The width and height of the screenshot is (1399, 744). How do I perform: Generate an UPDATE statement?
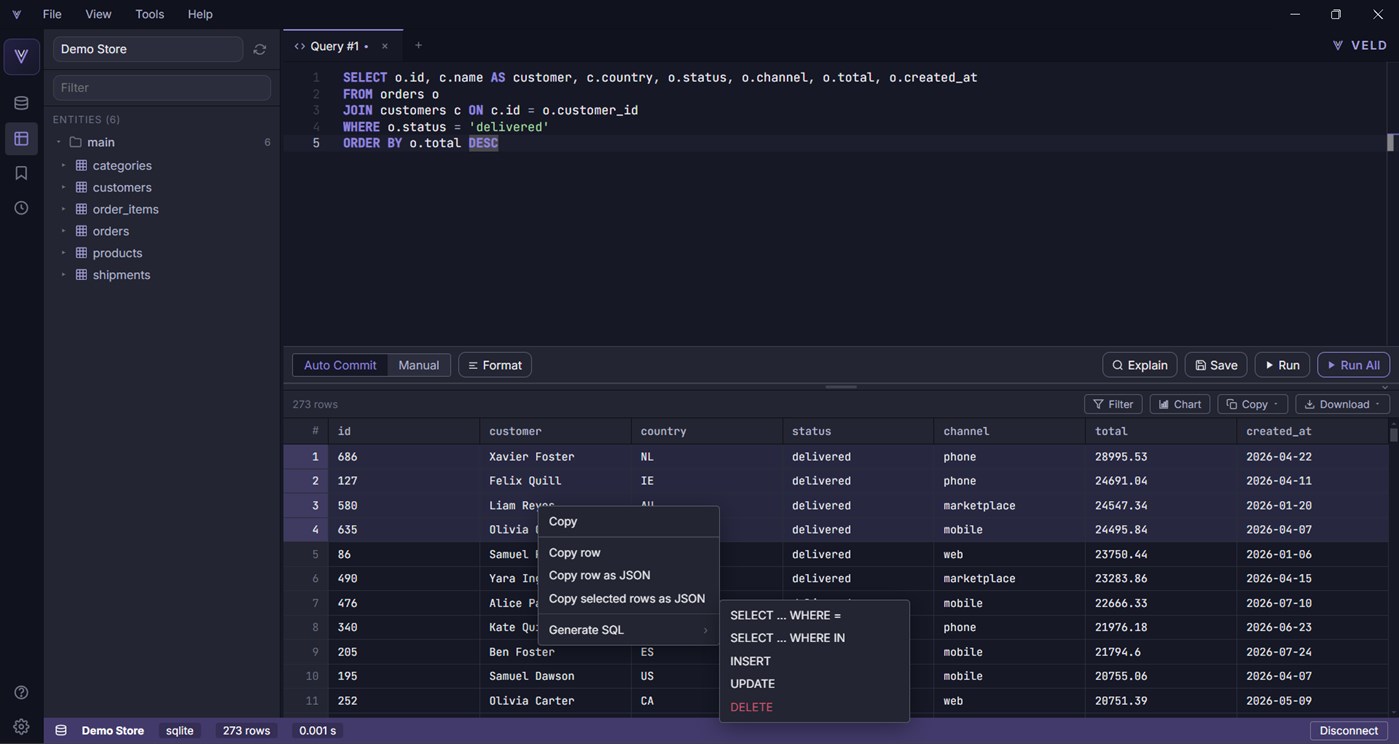click(x=814, y=684)
